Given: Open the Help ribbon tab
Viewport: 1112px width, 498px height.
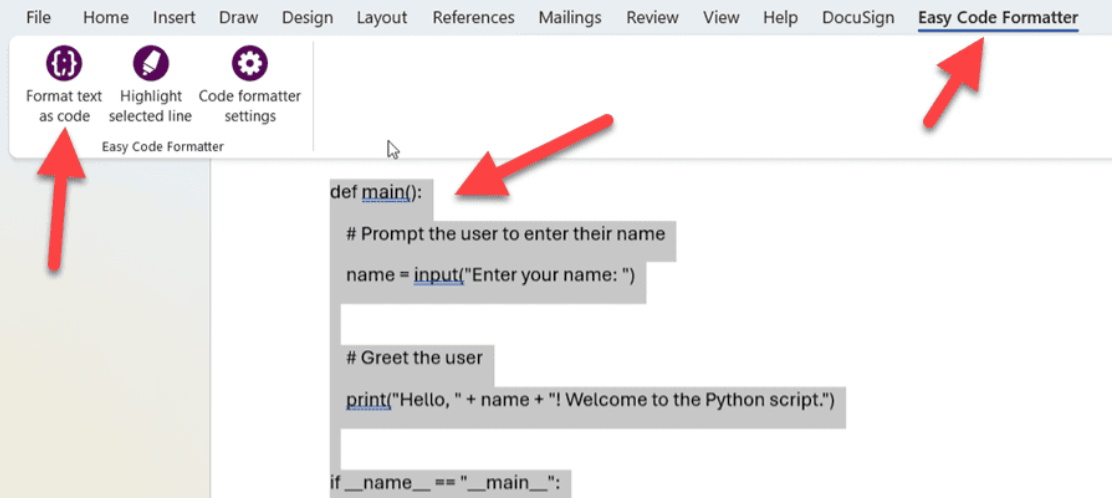Looking at the screenshot, I should (x=780, y=18).
